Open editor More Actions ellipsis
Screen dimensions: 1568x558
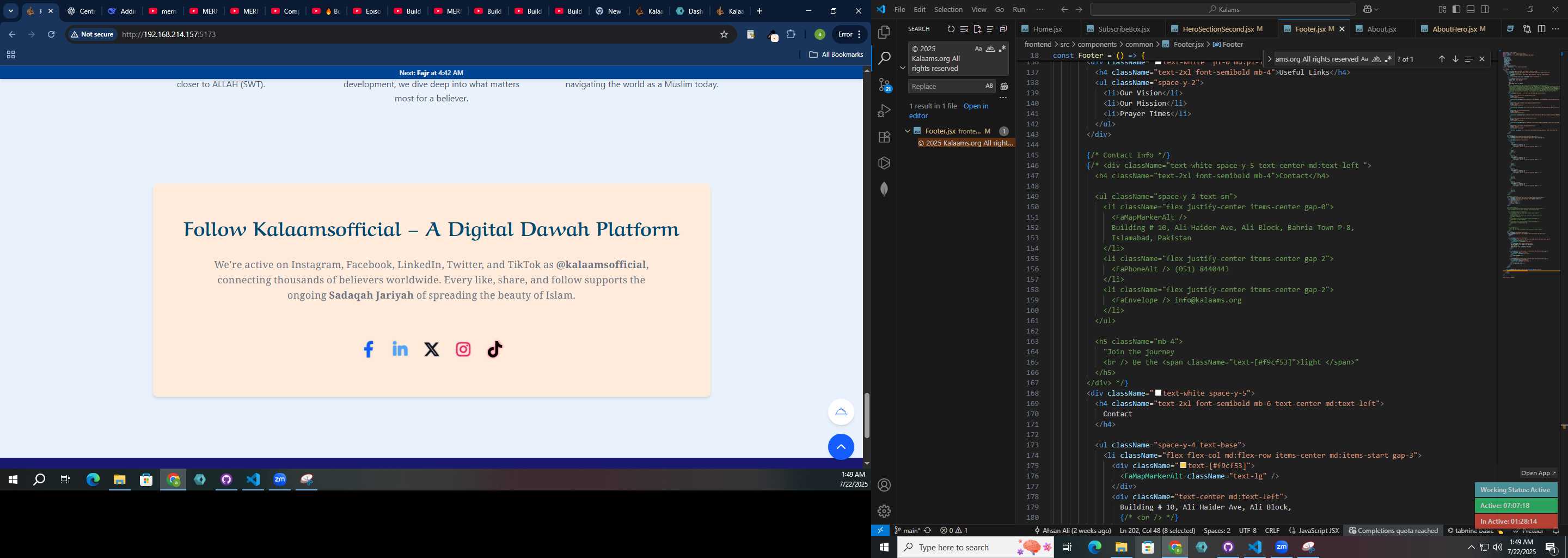click(x=1556, y=29)
